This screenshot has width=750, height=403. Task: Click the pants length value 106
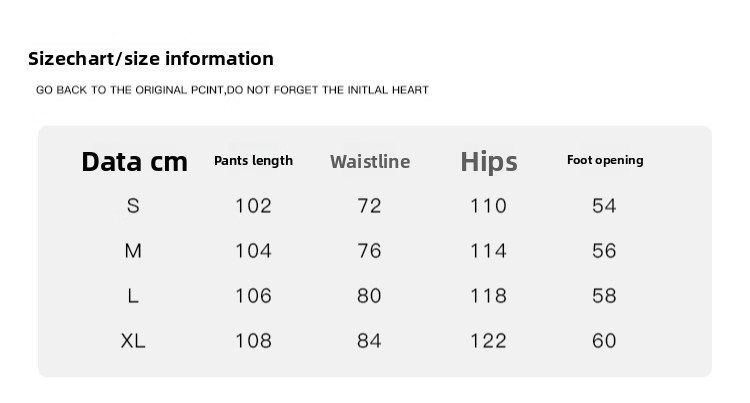253,296
